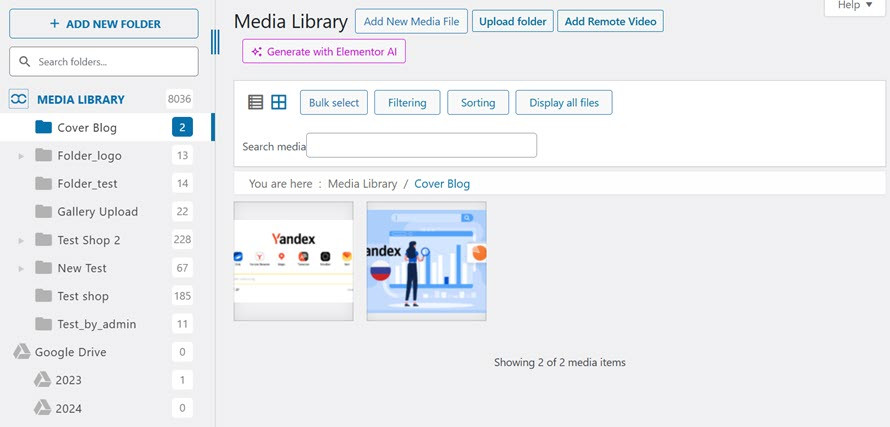The image size is (890, 427).
Task: Open the Help dropdown
Action: pos(855,6)
